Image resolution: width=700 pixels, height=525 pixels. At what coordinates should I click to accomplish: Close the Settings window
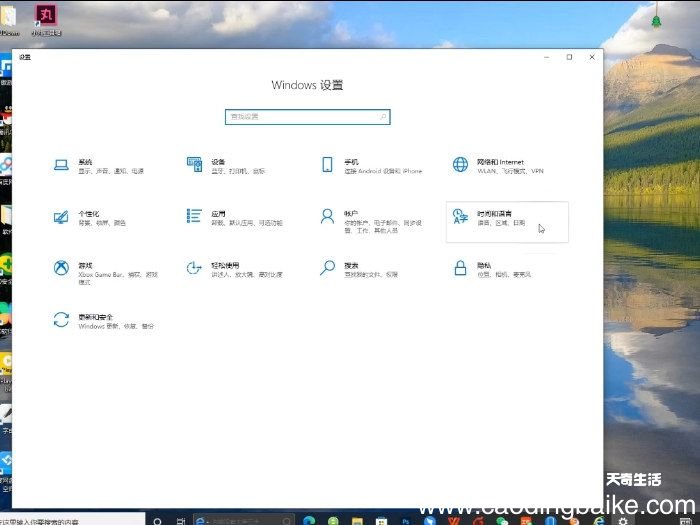tap(592, 57)
